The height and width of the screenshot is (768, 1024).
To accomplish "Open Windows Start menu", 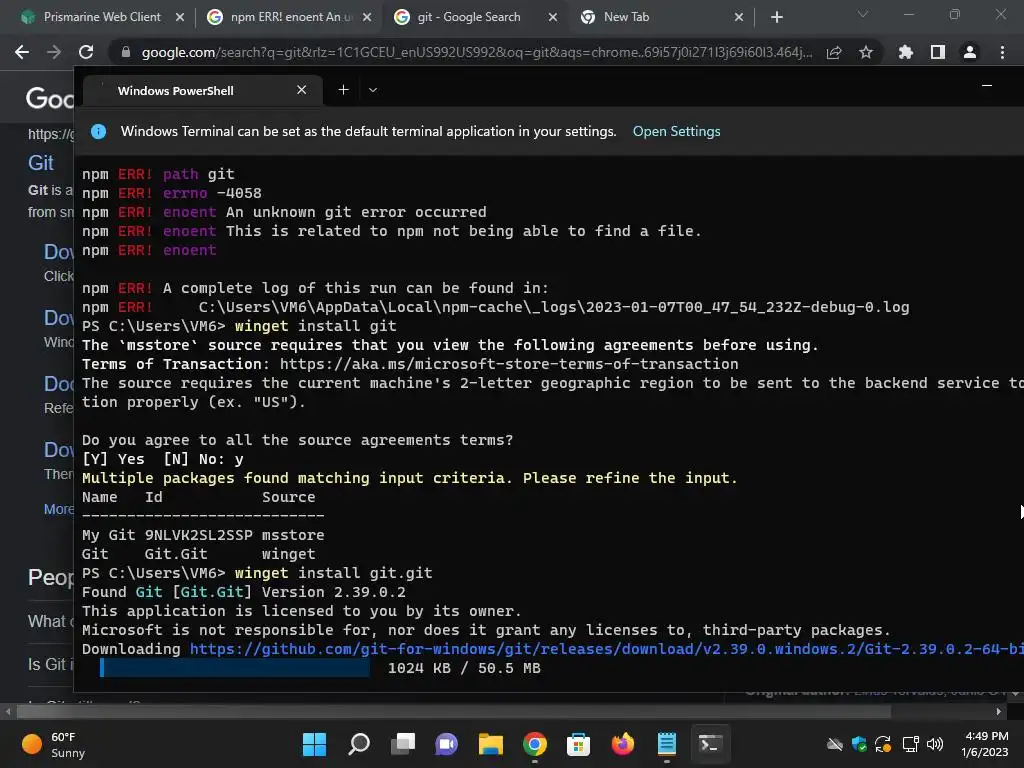I will click(314, 744).
